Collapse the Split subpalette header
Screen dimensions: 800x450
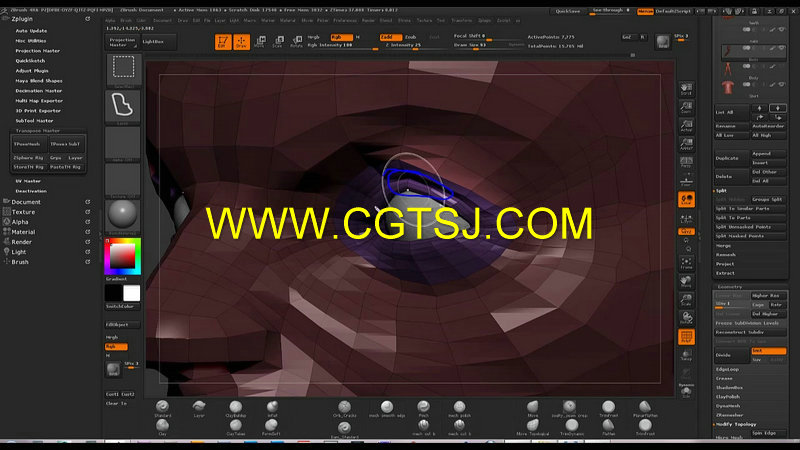[721, 190]
